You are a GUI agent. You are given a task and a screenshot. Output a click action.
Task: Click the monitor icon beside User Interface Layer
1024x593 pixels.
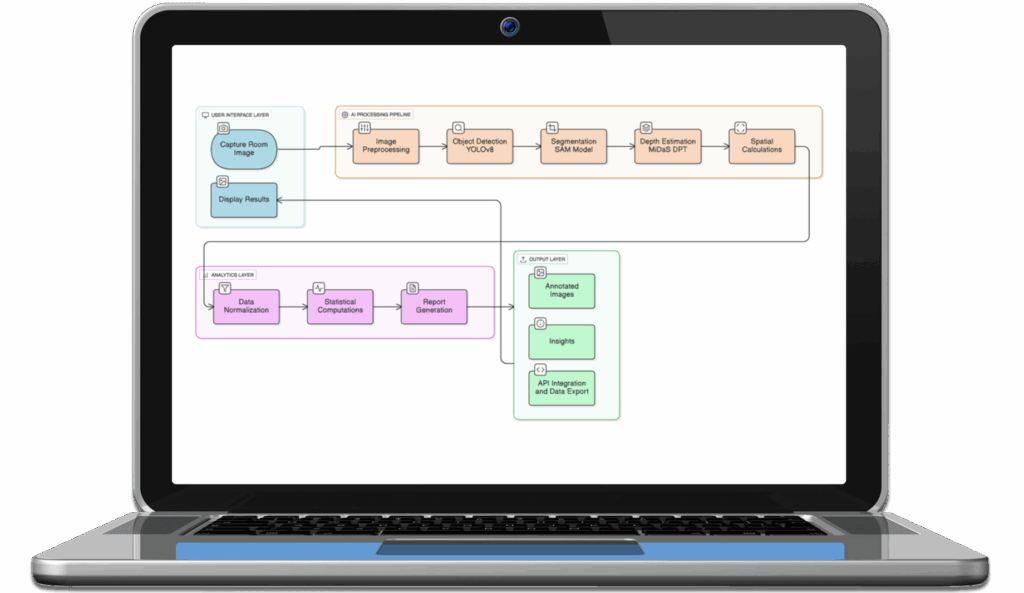pyautogui.click(x=207, y=114)
